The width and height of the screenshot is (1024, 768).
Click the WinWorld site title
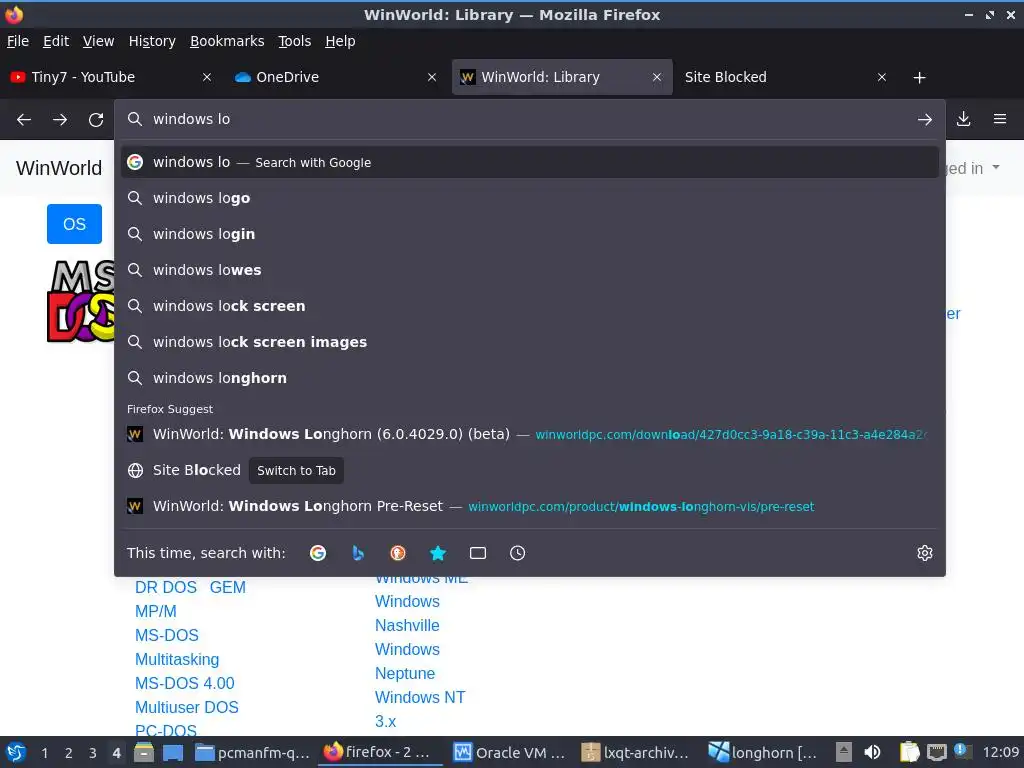point(59,168)
